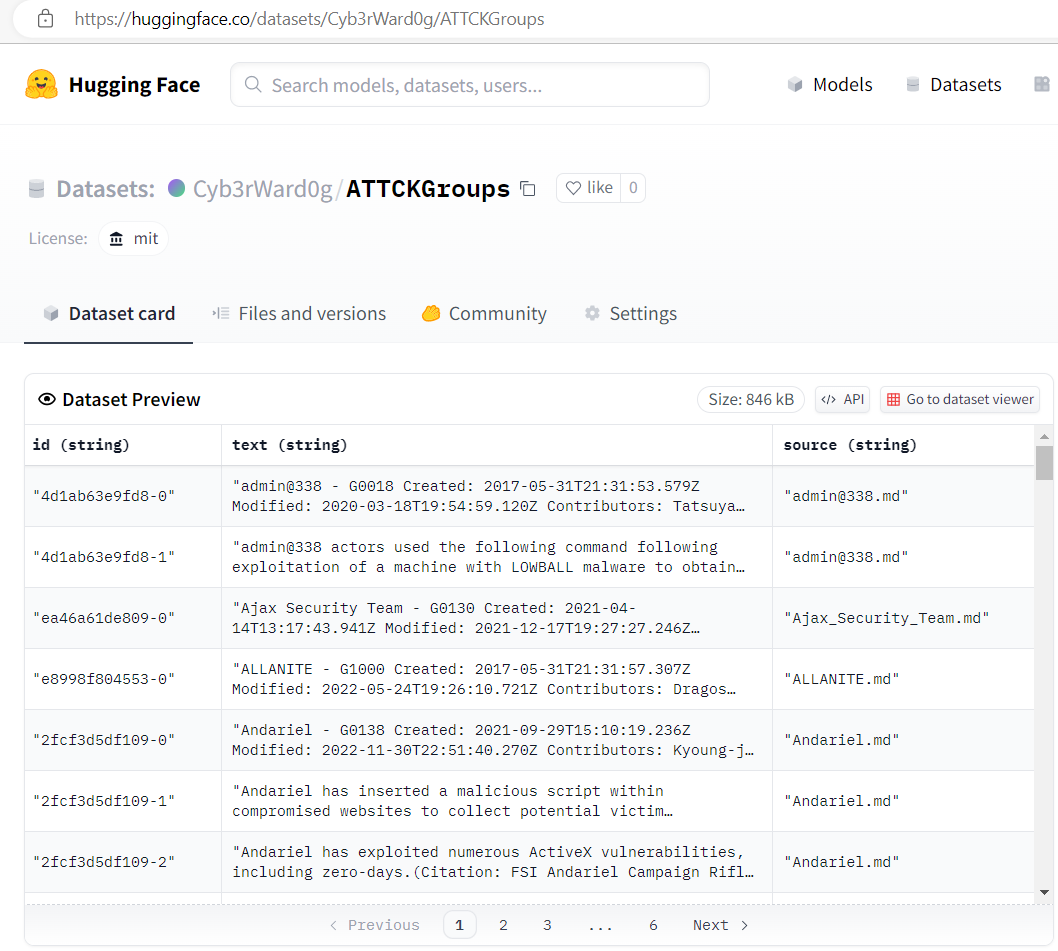1058x951 pixels.
Task: Click the search models input field
Action: [470, 84]
